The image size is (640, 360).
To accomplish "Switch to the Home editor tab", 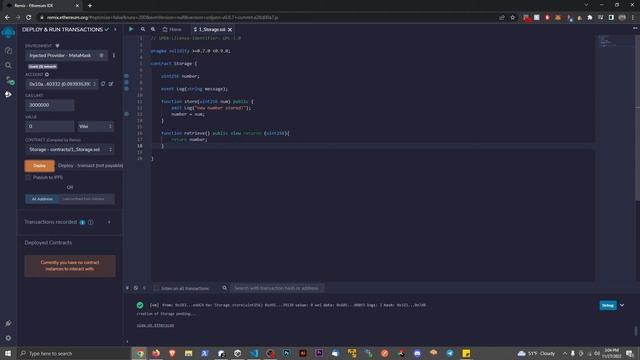I will point(172,29).
